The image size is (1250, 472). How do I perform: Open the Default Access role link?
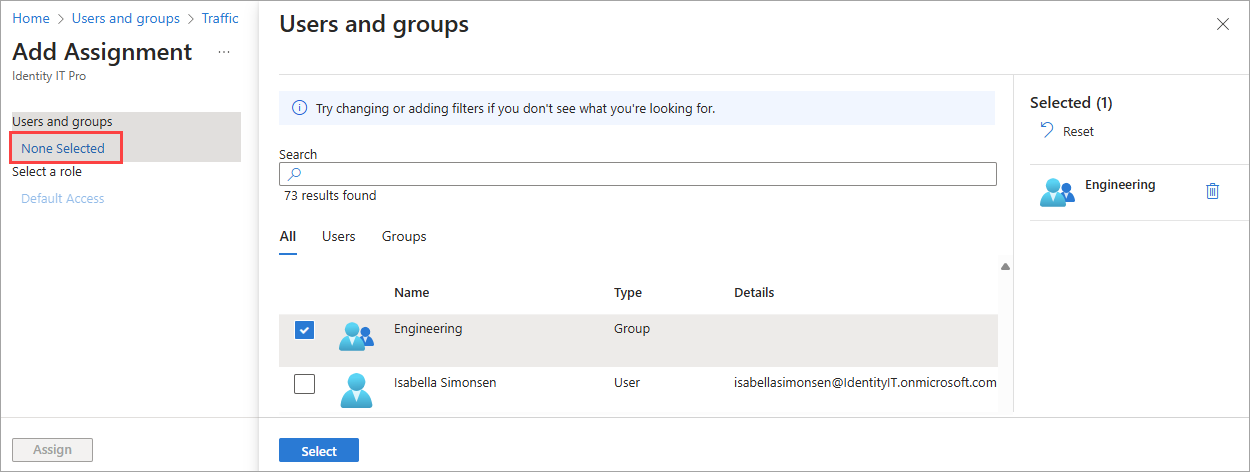[63, 198]
